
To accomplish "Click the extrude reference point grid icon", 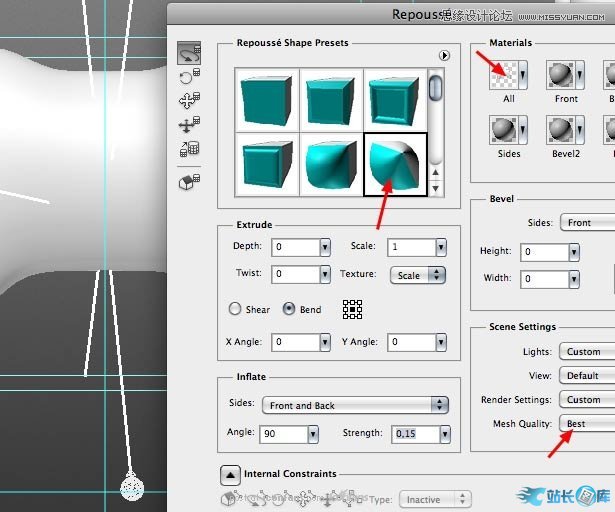I will point(352,309).
